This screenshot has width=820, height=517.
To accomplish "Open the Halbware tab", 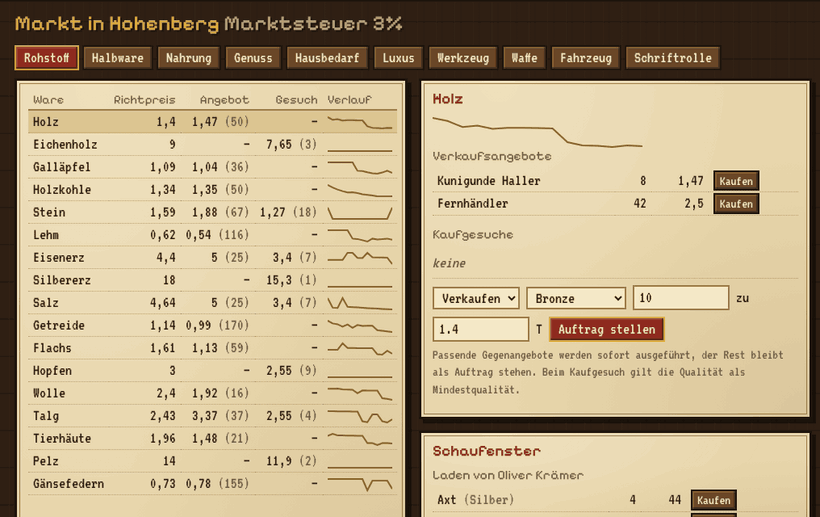I will click(x=118, y=58).
